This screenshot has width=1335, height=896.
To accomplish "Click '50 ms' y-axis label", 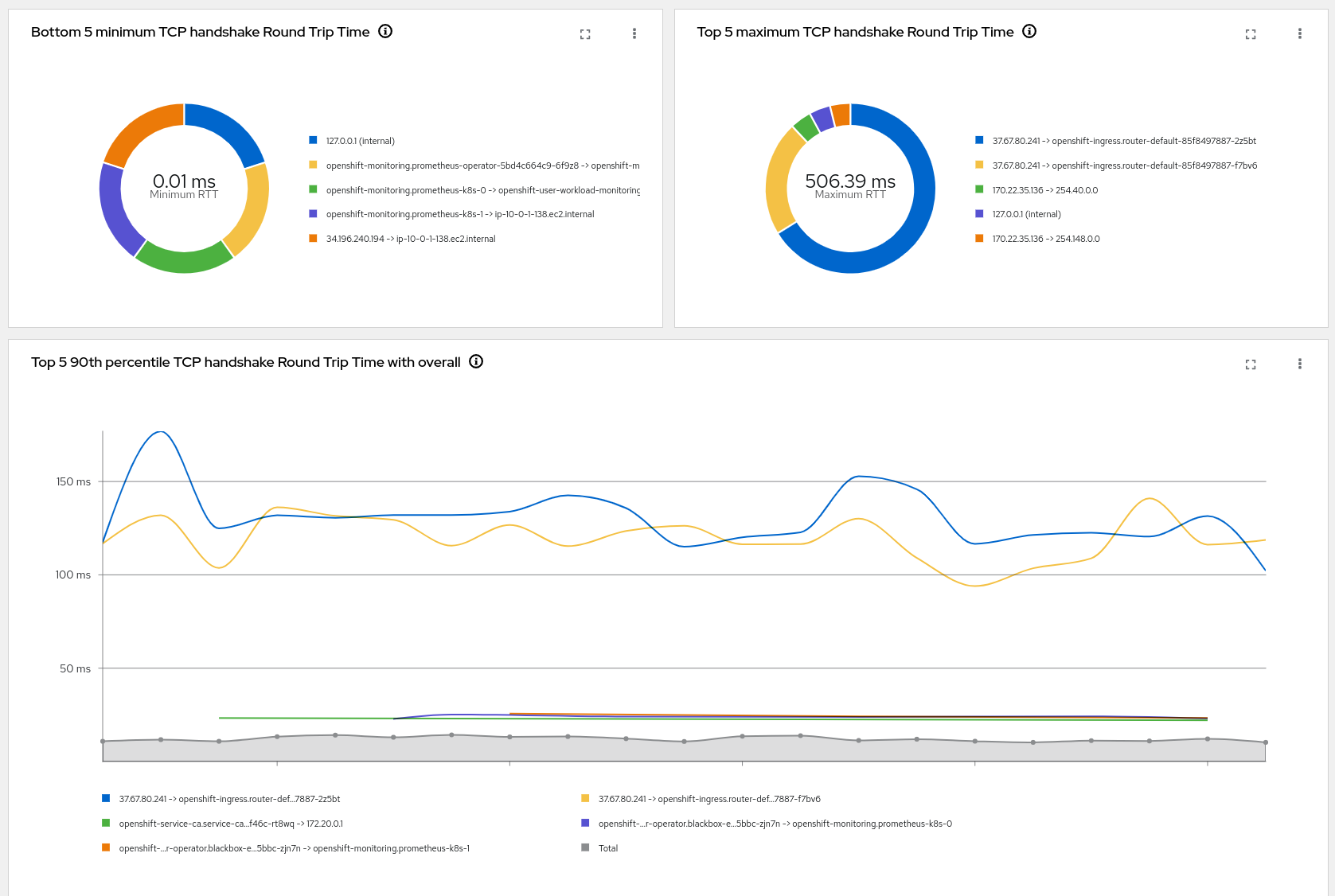I will [x=75, y=668].
